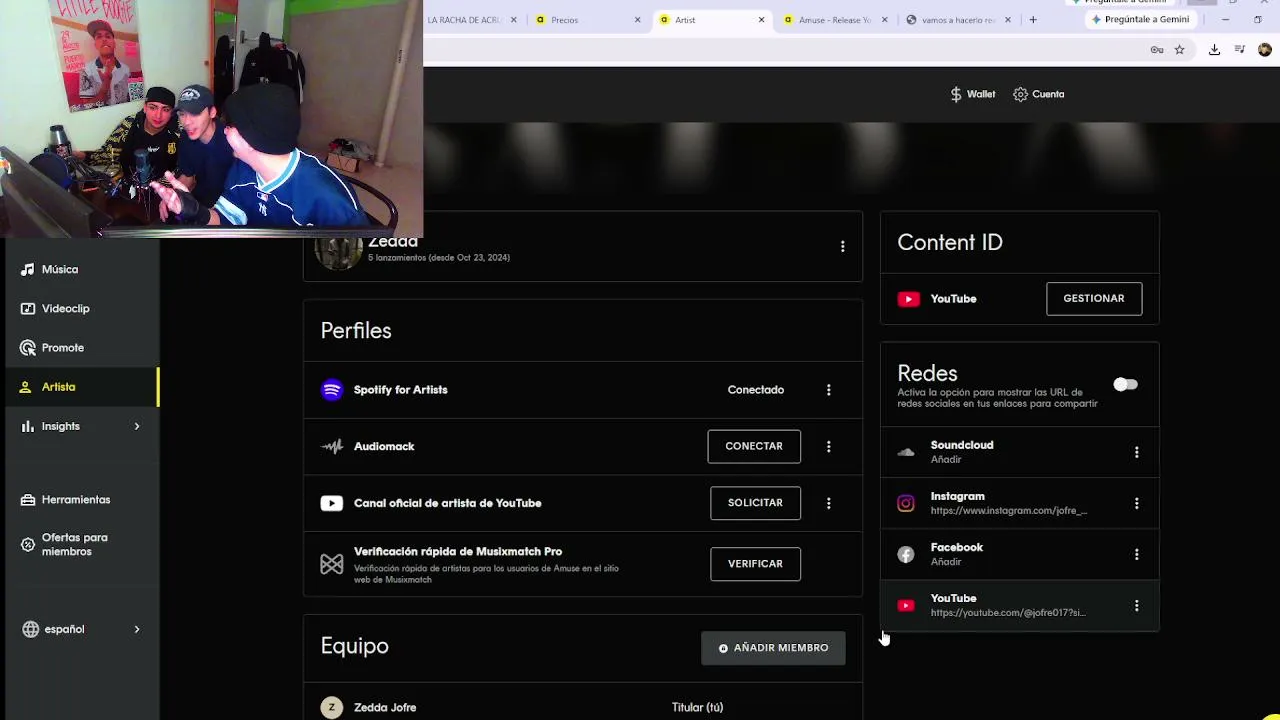Viewport: 1280px width, 720px height.
Task: Open the Videoclip sidebar icon
Action: 27,308
